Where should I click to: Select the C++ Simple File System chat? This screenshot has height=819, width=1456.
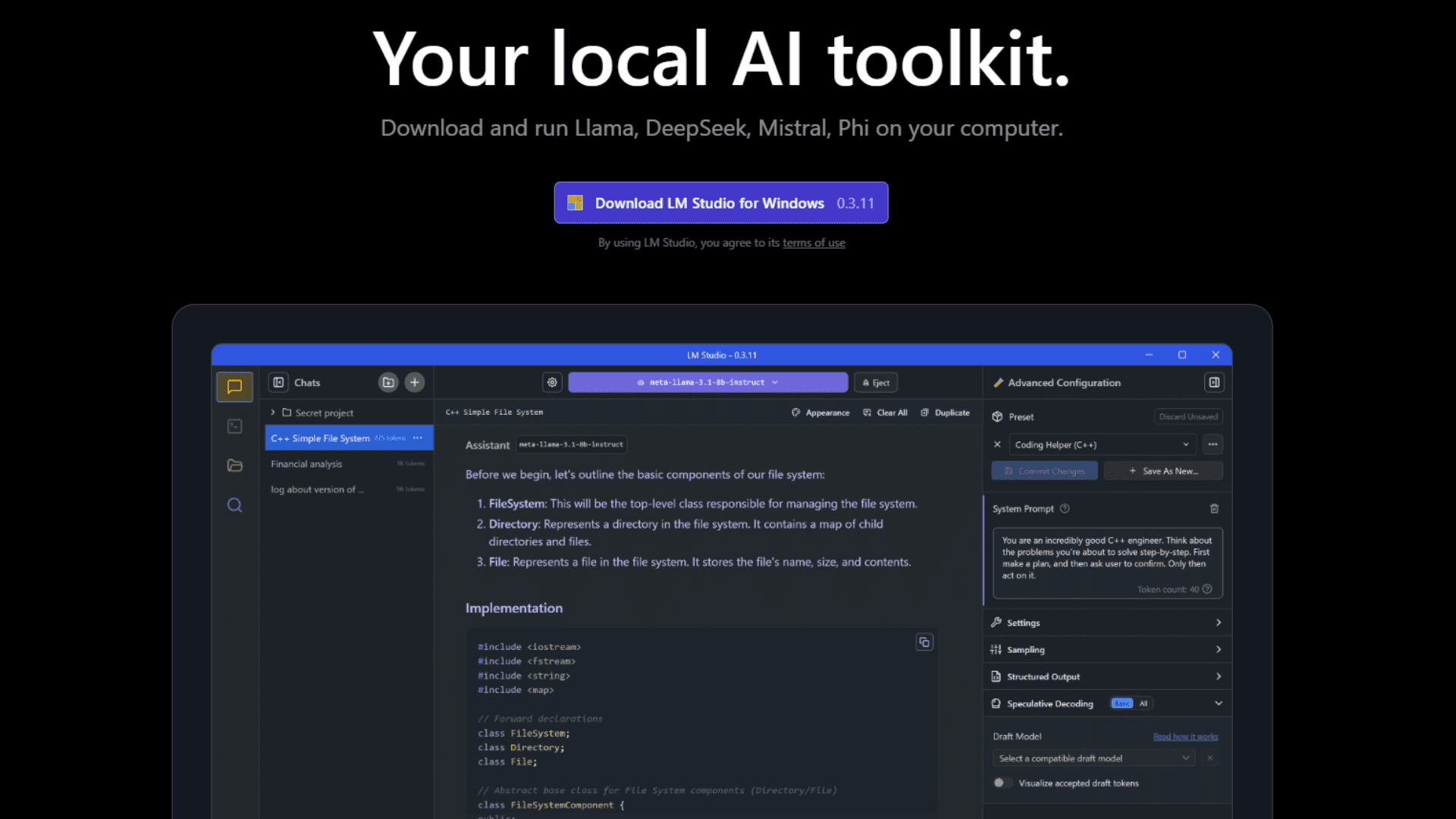[349, 438]
